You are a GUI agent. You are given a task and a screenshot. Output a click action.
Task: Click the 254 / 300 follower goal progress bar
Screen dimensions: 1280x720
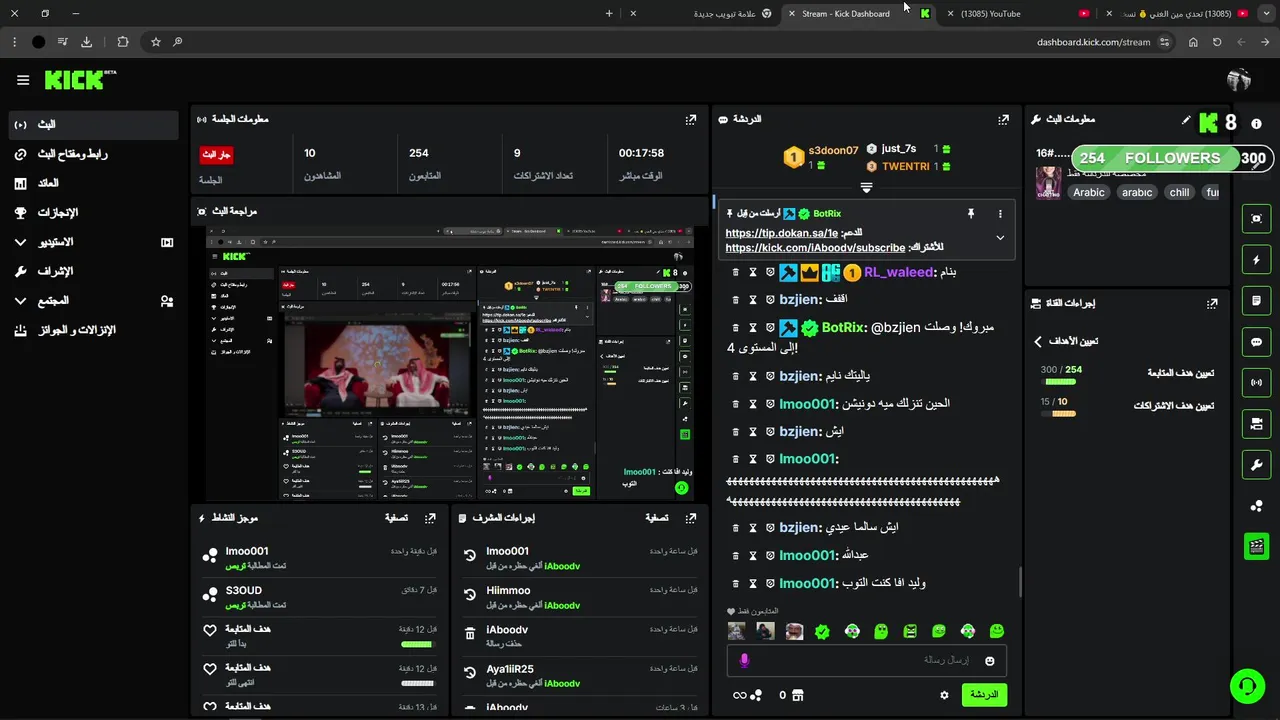coord(1060,382)
